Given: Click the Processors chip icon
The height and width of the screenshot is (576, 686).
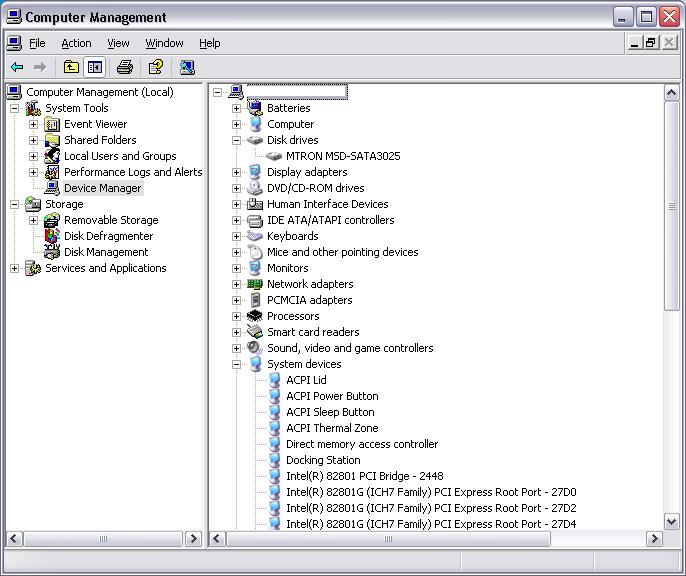Looking at the screenshot, I should 255,316.
